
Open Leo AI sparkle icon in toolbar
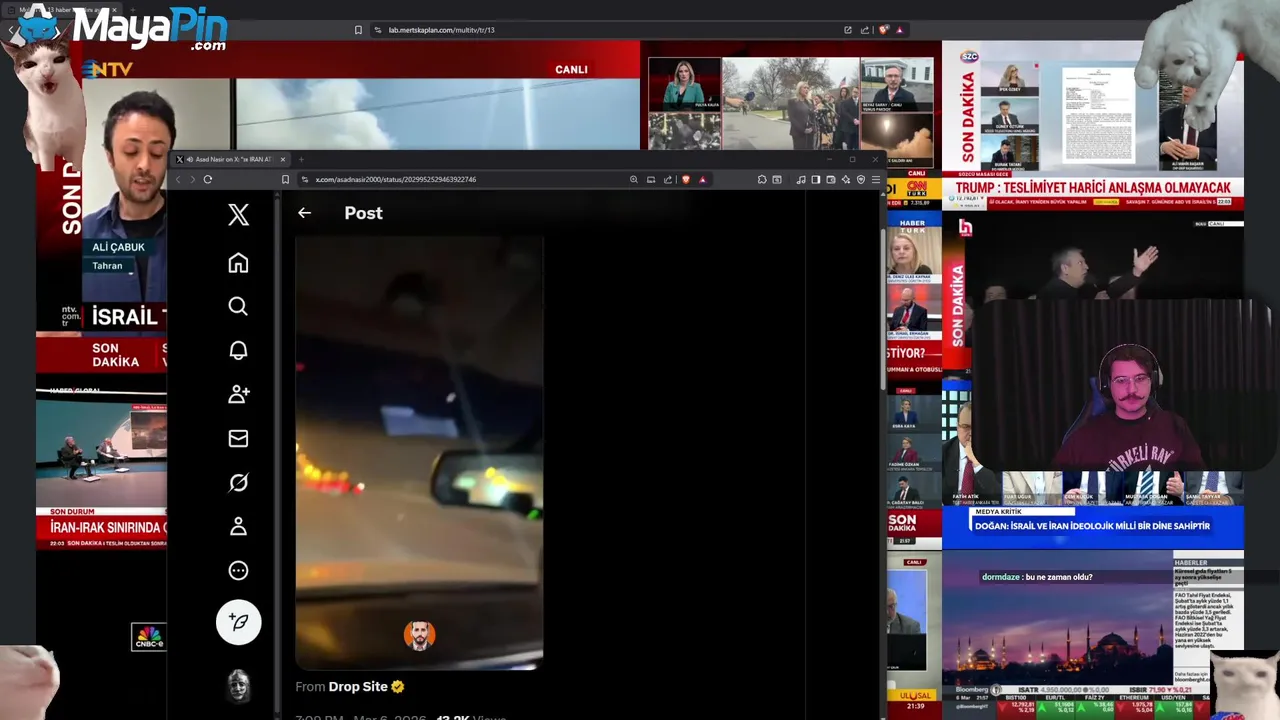pos(846,179)
